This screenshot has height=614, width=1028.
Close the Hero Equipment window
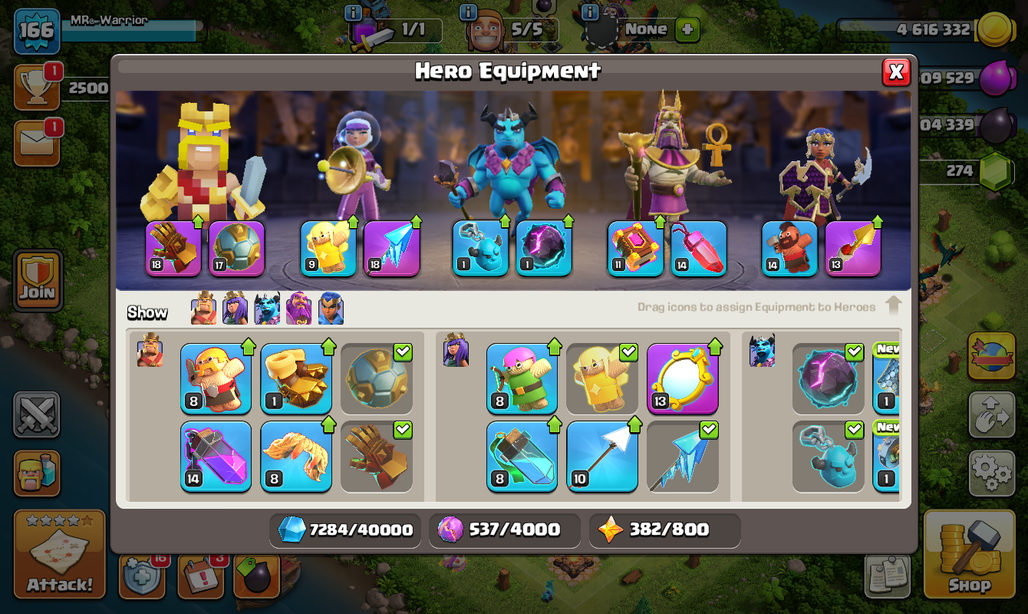coord(896,72)
